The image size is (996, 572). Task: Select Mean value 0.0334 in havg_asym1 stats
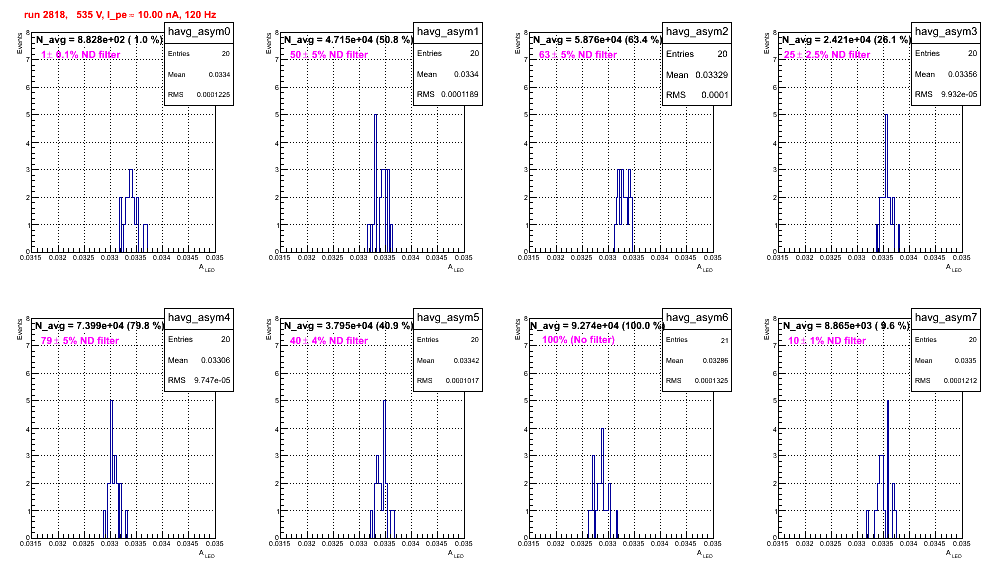pos(466,74)
